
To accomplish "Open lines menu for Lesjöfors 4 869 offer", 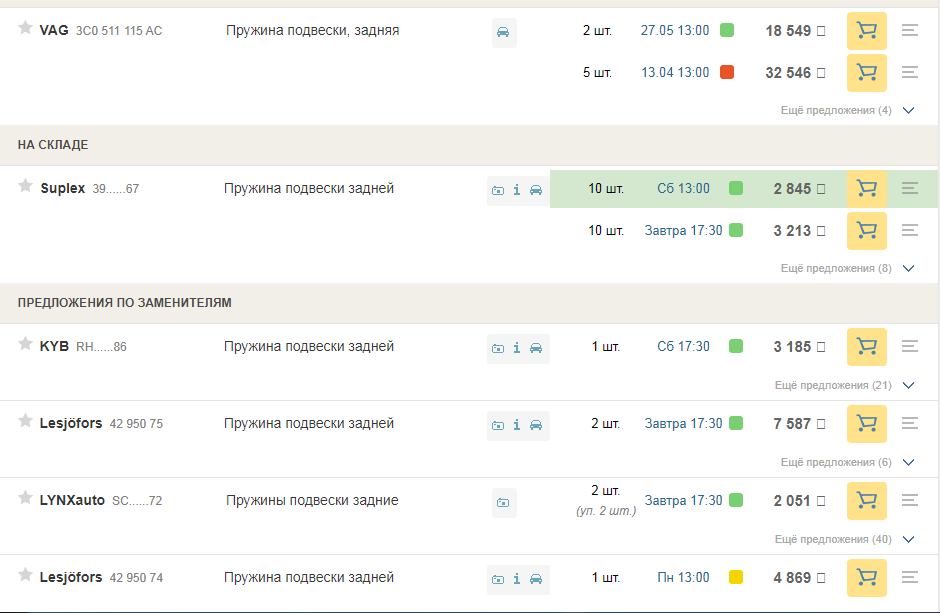I will pyautogui.click(x=909, y=577).
